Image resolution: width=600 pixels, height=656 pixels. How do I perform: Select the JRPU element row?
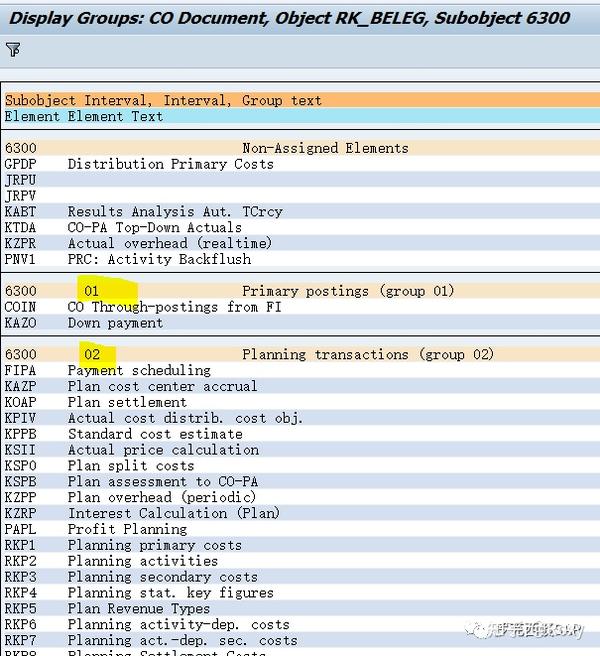[301, 180]
